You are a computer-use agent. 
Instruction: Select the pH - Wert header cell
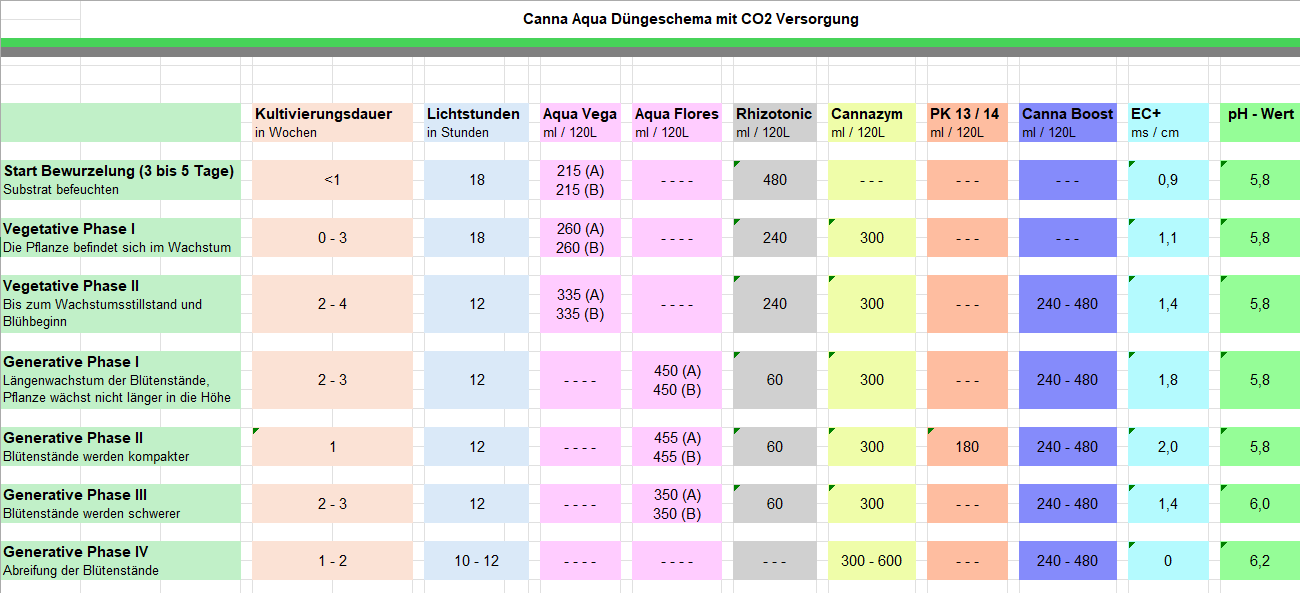(x=1260, y=122)
